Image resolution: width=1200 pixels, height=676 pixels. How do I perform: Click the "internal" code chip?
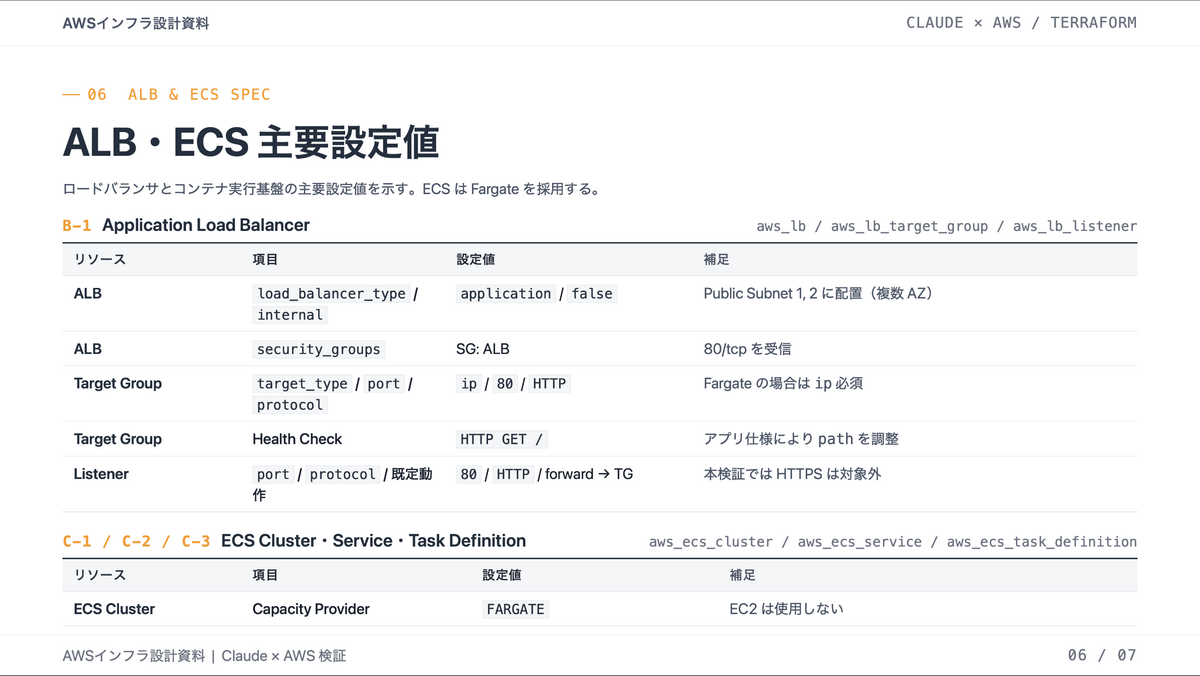290,314
